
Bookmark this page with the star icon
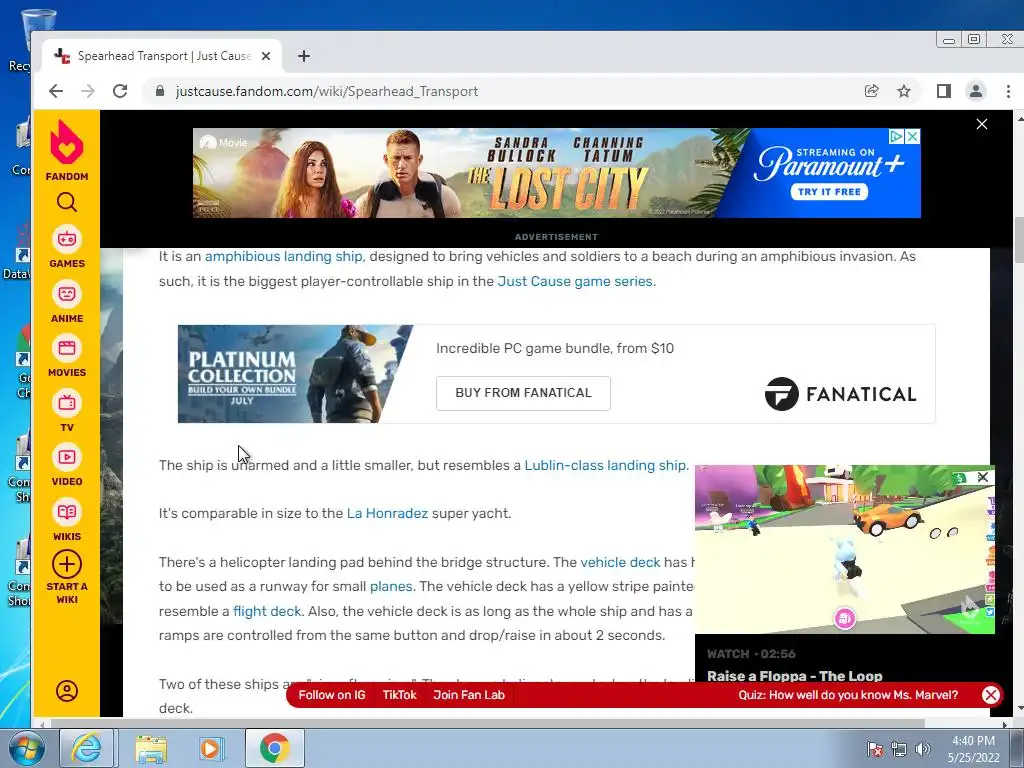(904, 91)
